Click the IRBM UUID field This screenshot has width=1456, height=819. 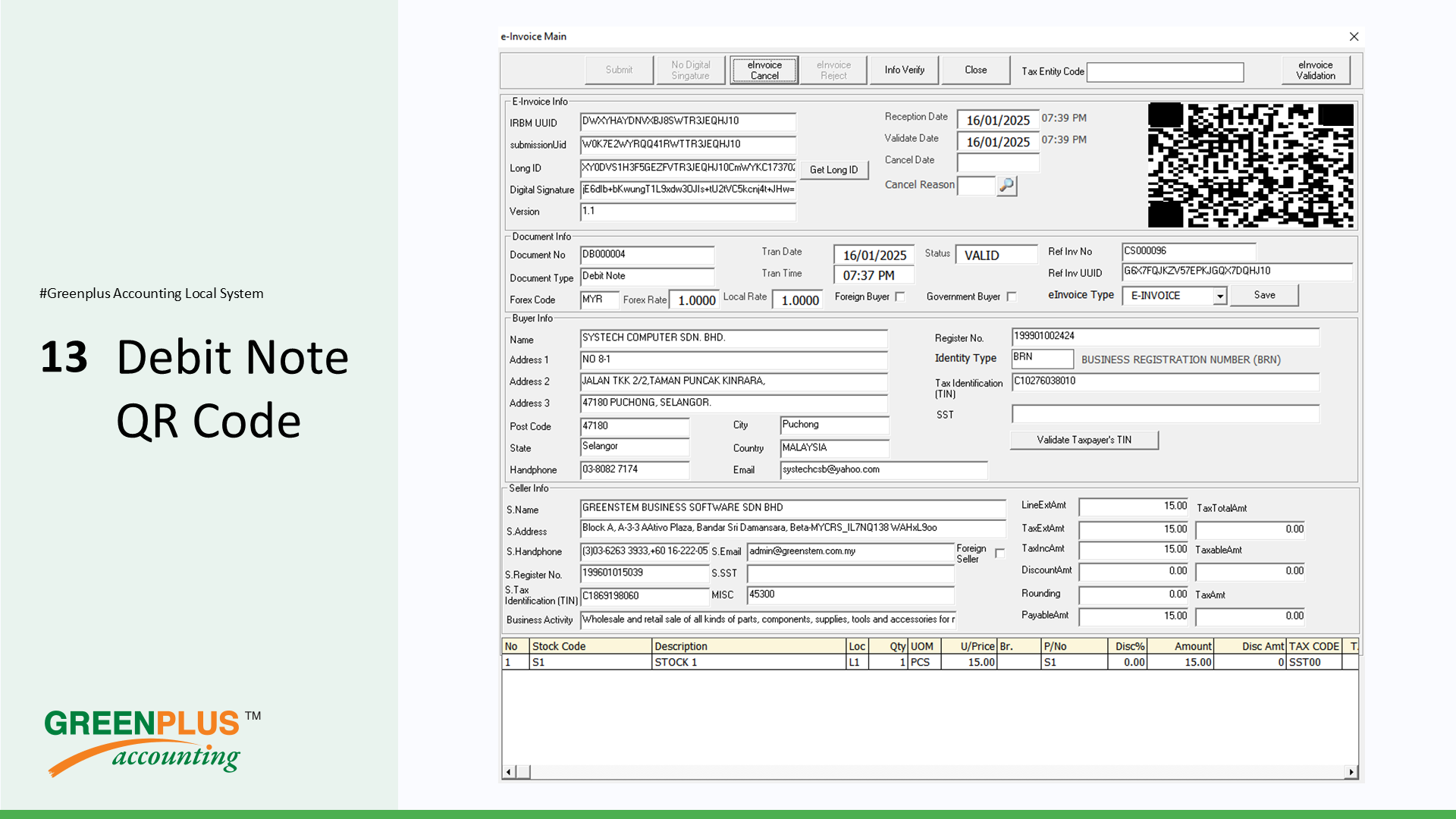[688, 122]
